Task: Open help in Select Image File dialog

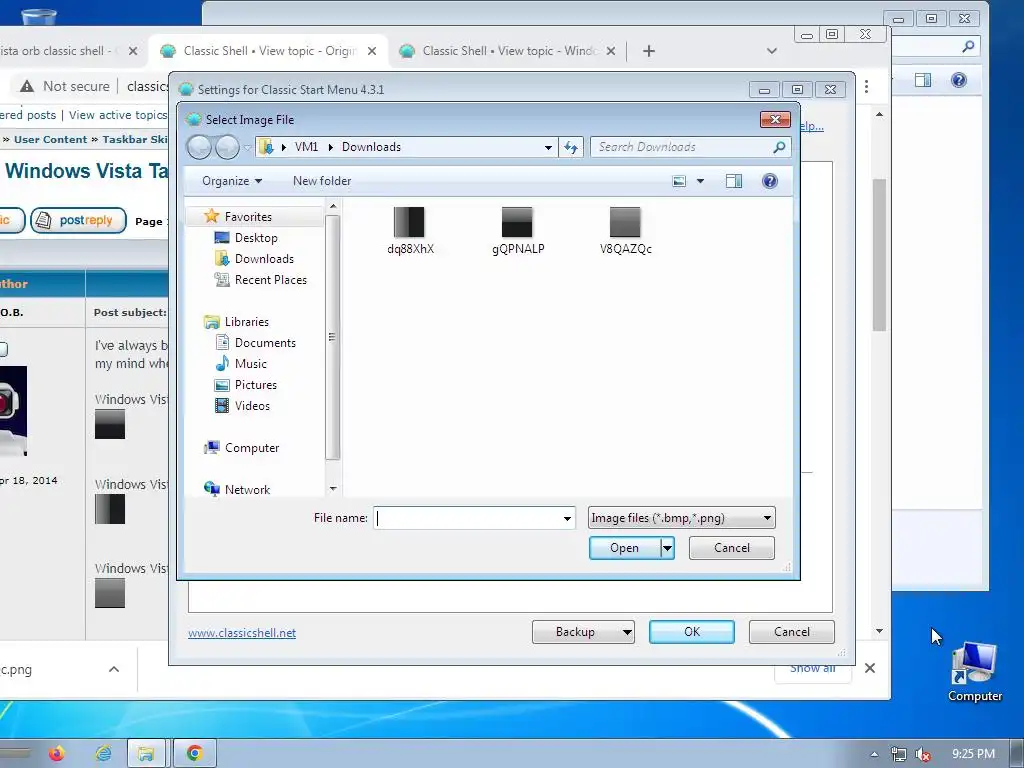Action: click(x=770, y=181)
